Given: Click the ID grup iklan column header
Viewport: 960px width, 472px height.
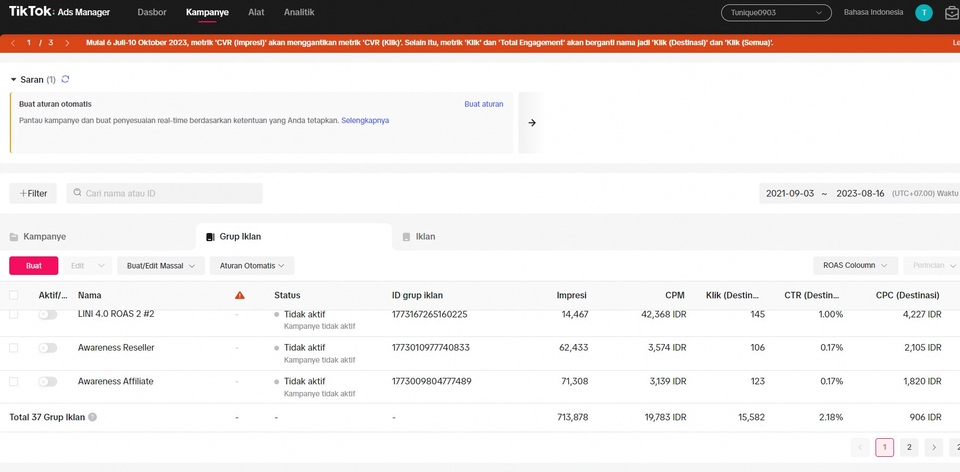Looking at the screenshot, I should [417, 295].
